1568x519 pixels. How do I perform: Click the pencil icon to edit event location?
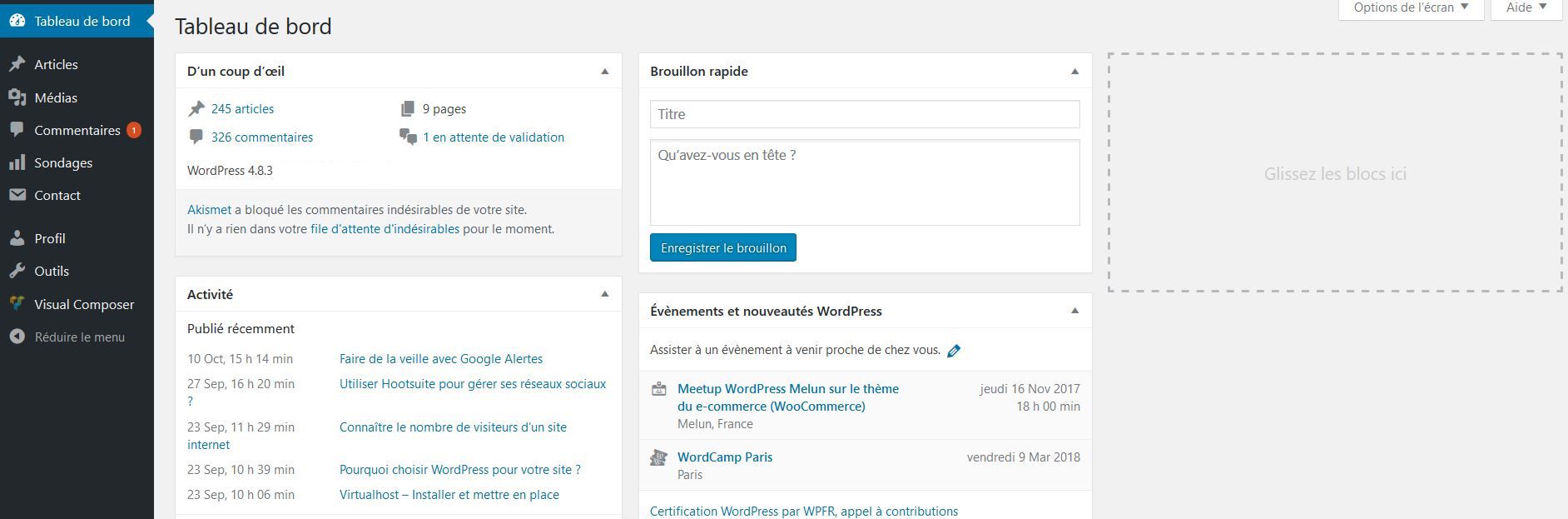[954, 351]
